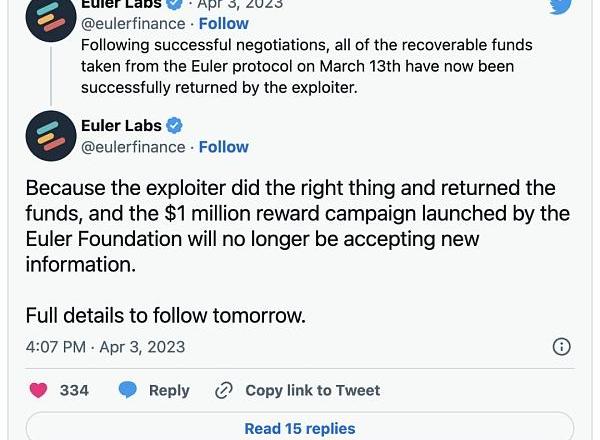Image resolution: width=600 pixels, height=440 pixels.
Task: Open the @eulerfinance handle on the lower tweet
Action: pos(133,147)
